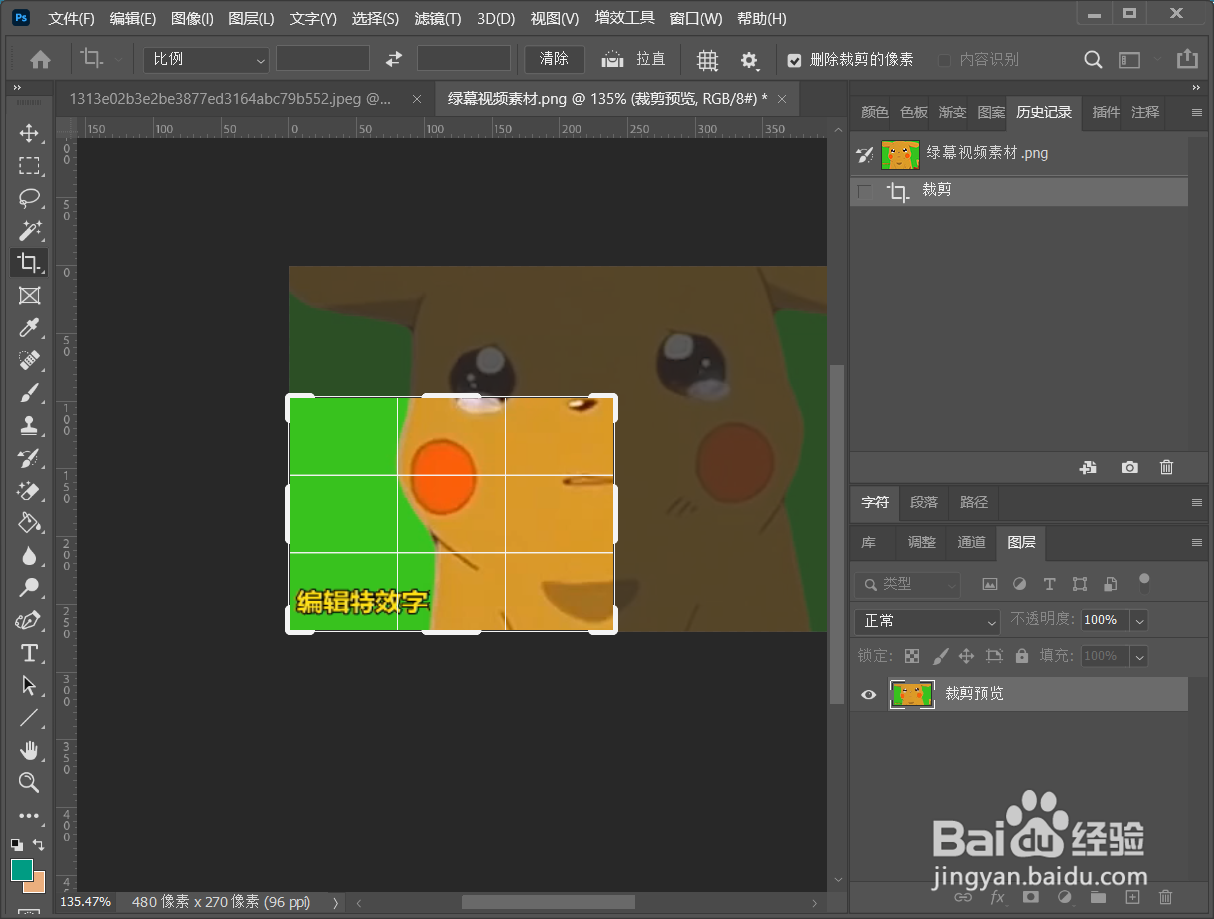Select the Magic Wand tool
Image resolution: width=1214 pixels, height=919 pixels.
click(x=29, y=231)
